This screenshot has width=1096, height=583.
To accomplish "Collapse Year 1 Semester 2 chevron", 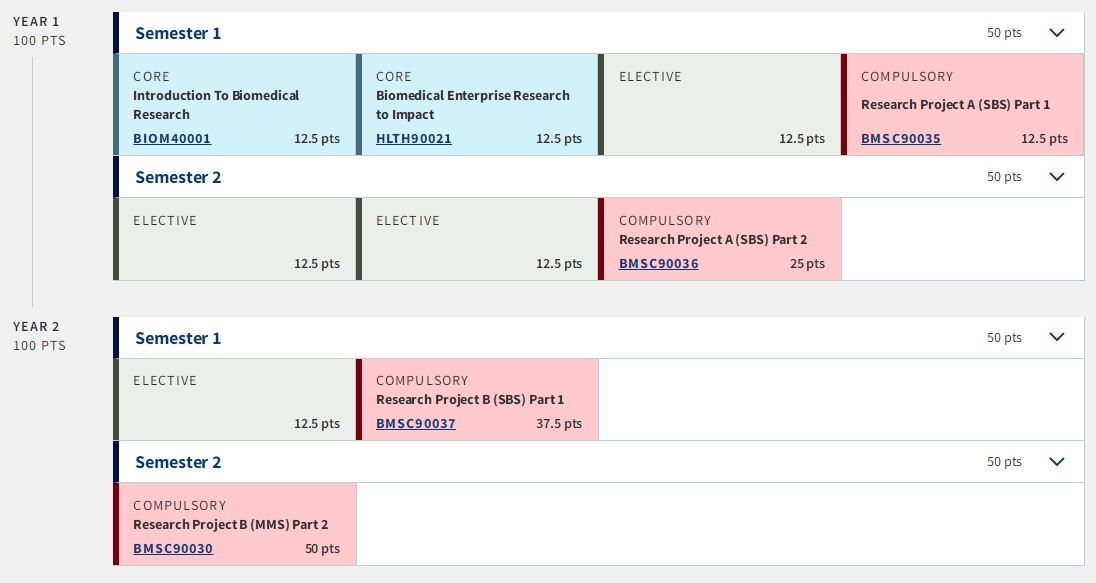I will pyautogui.click(x=1057, y=177).
